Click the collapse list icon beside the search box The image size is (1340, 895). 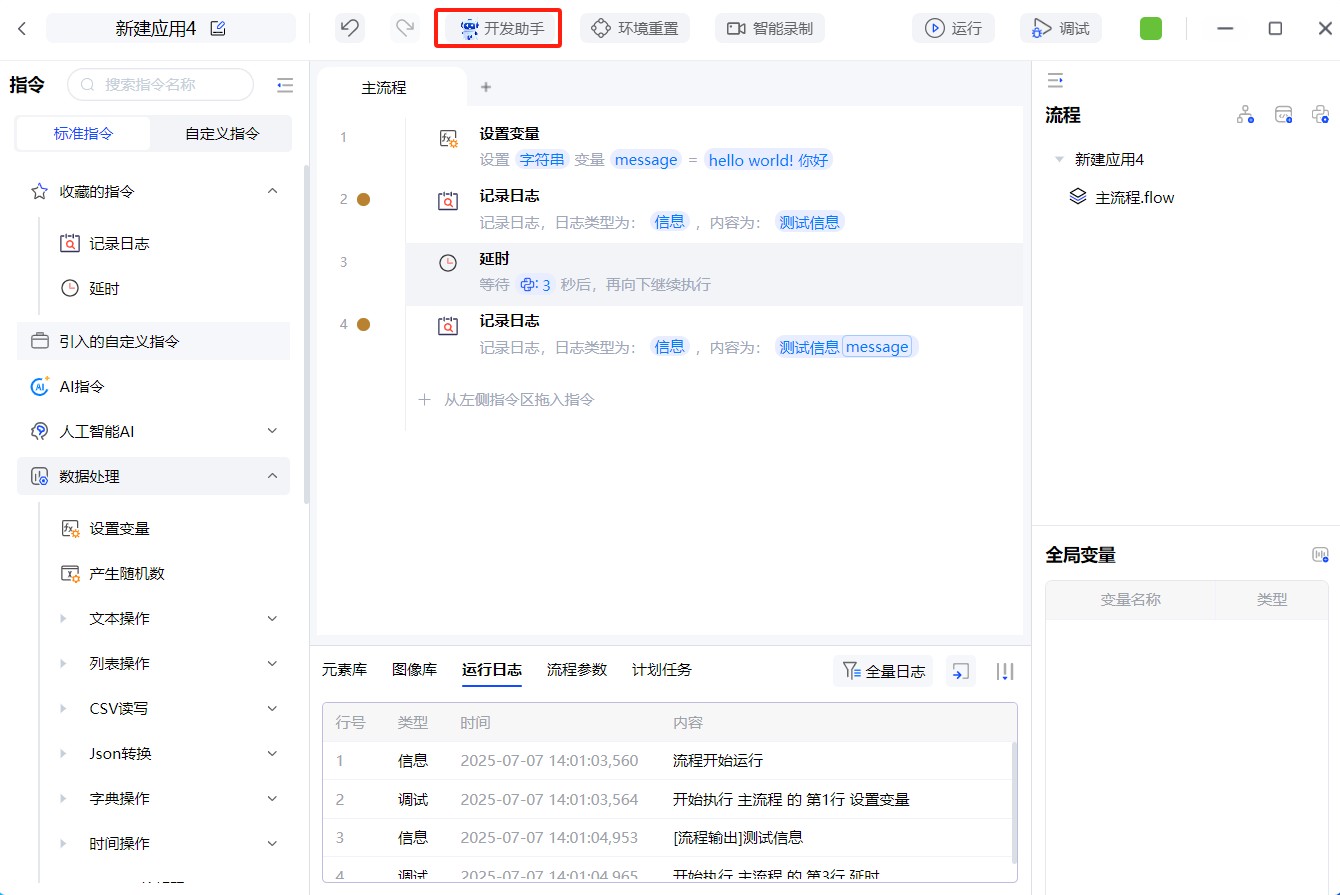click(x=285, y=85)
